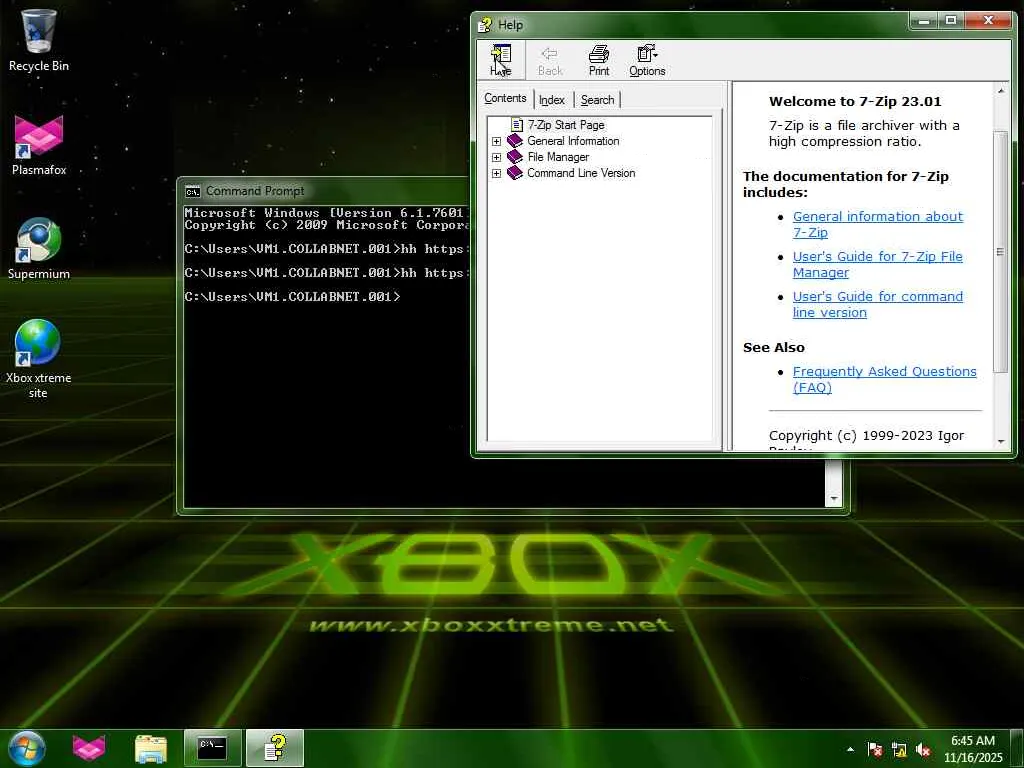Switch to the Search tab
This screenshot has height=768, width=1024.
coord(598,100)
